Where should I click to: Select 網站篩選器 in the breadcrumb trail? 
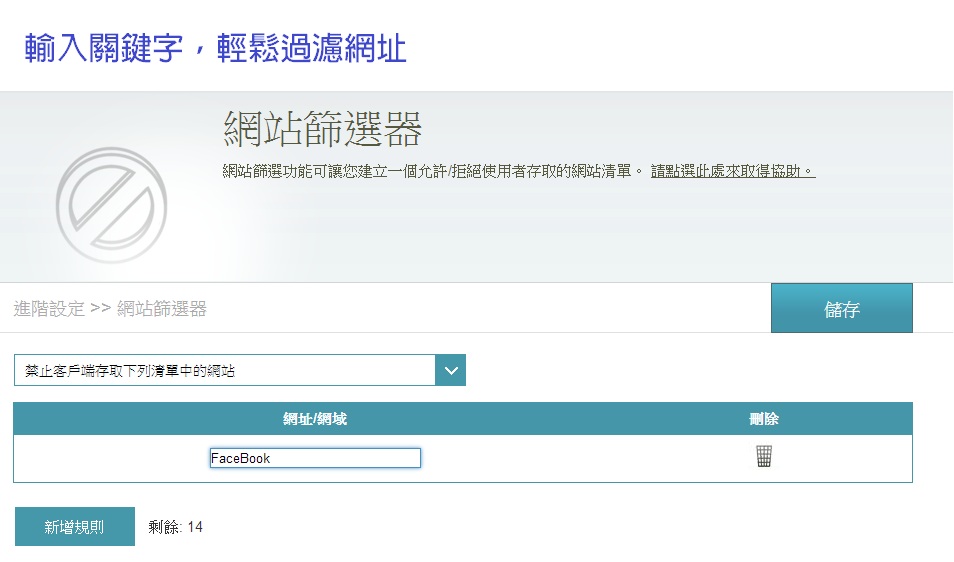coord(162,309)
